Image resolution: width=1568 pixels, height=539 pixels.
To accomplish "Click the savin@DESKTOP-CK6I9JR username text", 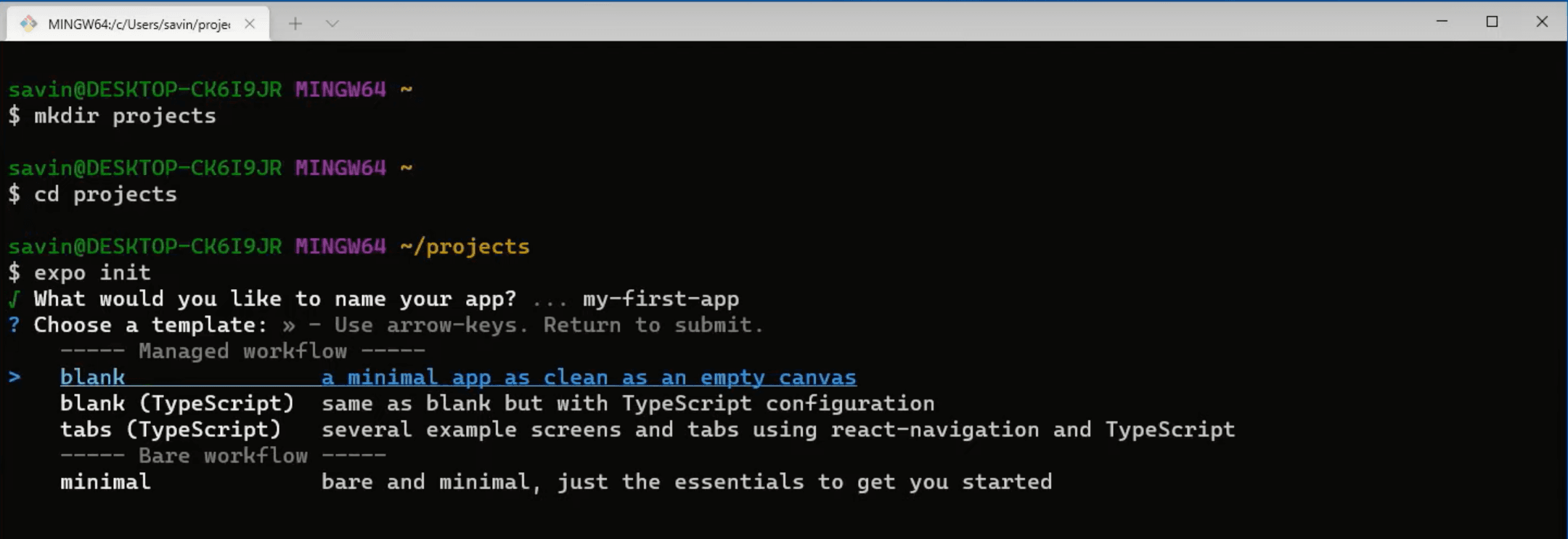I will [144, 89].
